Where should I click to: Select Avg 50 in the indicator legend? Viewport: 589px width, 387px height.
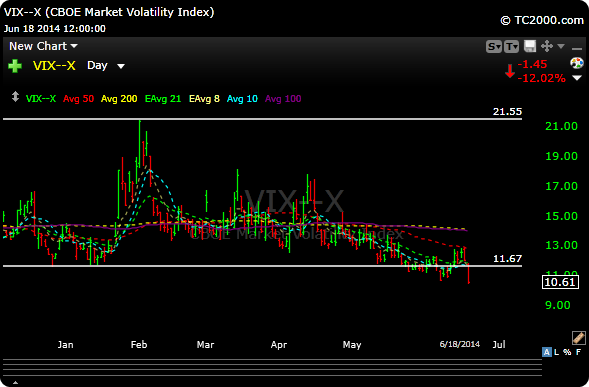point(78,99)
